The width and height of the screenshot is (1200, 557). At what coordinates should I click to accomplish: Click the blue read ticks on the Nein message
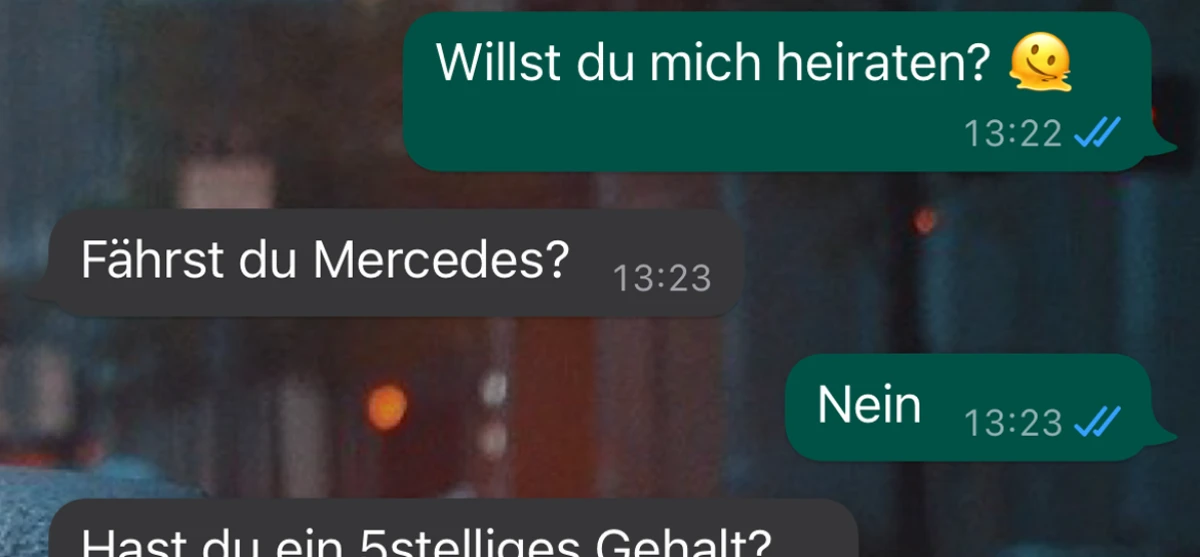[1097, 422]
